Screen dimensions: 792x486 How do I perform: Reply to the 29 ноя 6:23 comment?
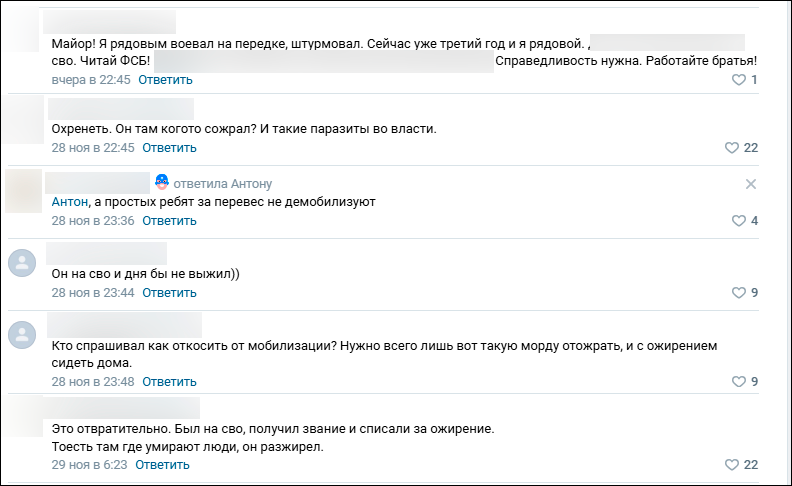point(162,464)
